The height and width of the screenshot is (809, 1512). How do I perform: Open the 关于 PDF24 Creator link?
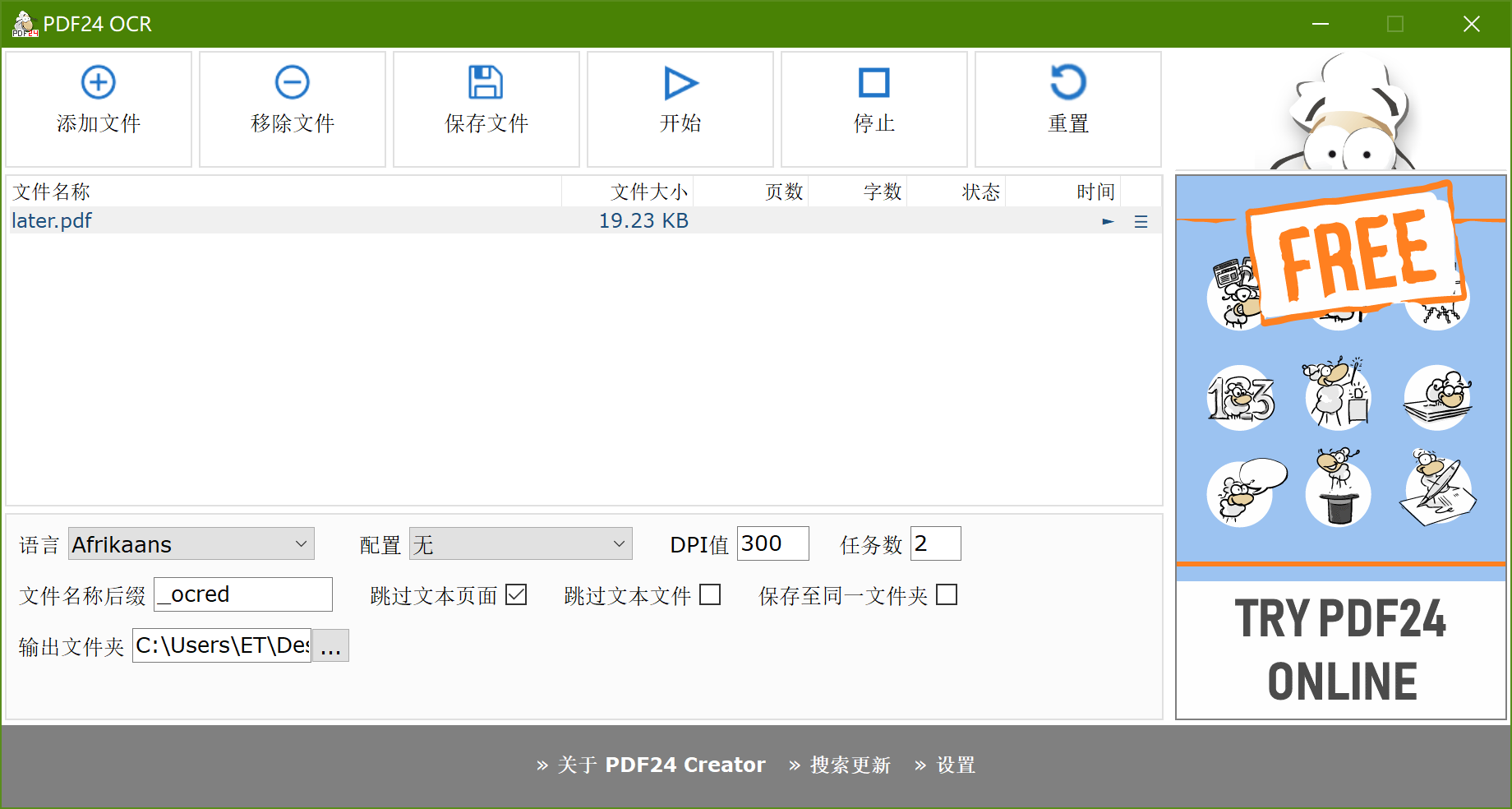tap(666, 765)
